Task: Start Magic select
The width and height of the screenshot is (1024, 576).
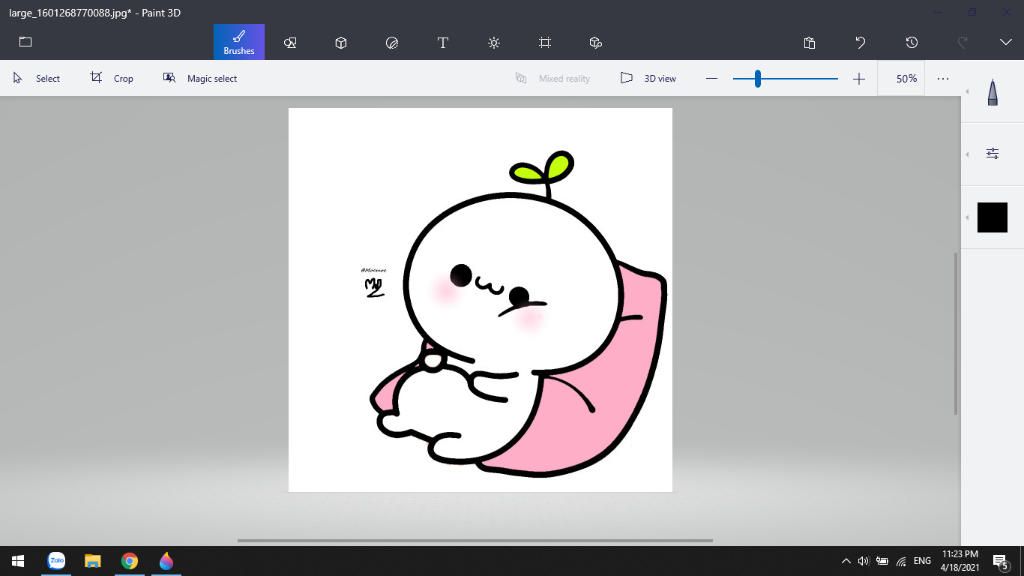Action: click(200, 78)
